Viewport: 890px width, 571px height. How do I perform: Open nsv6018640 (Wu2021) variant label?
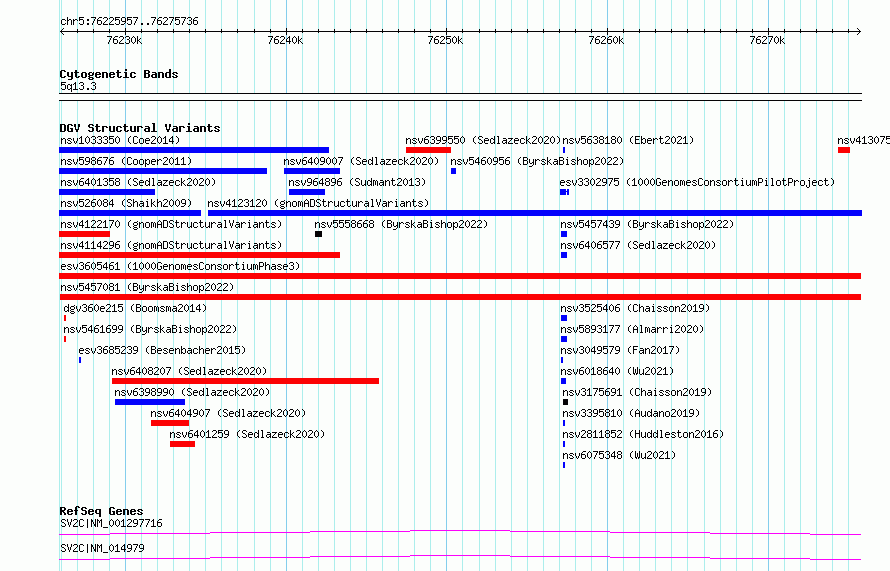[617, 371]
